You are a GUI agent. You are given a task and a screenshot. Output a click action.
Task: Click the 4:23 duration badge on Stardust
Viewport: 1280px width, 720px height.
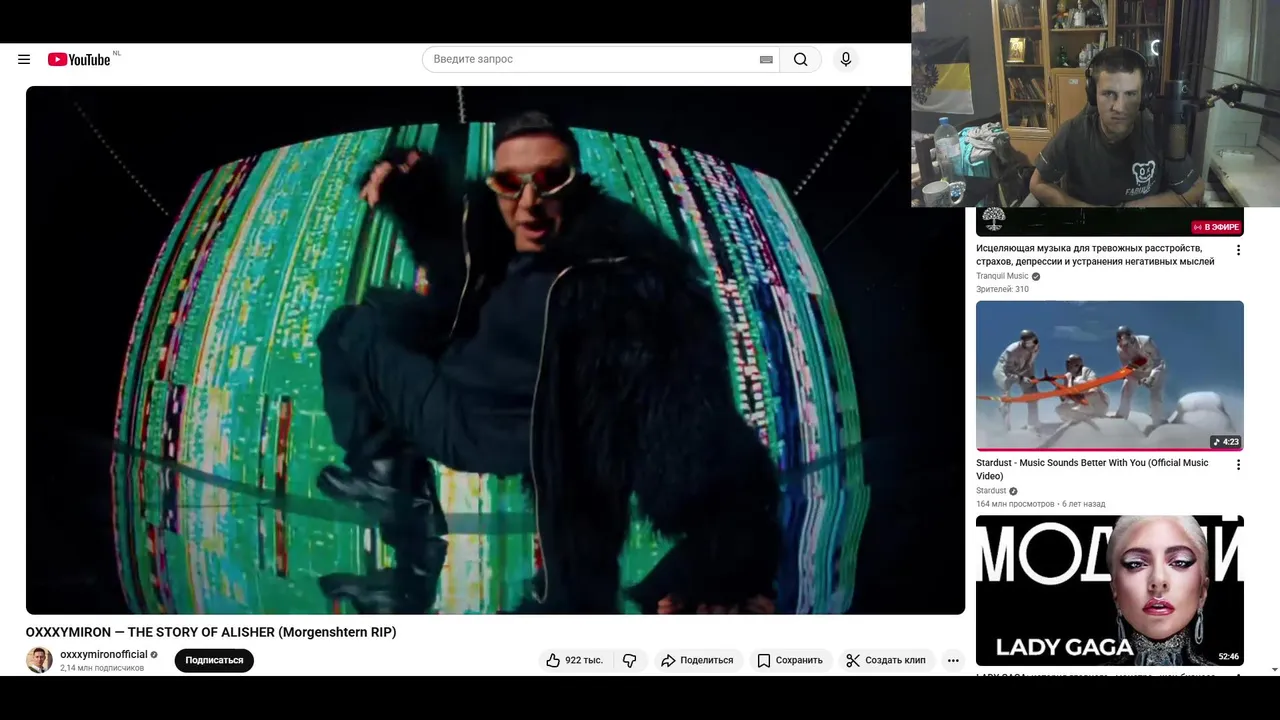pos(1226,441)
